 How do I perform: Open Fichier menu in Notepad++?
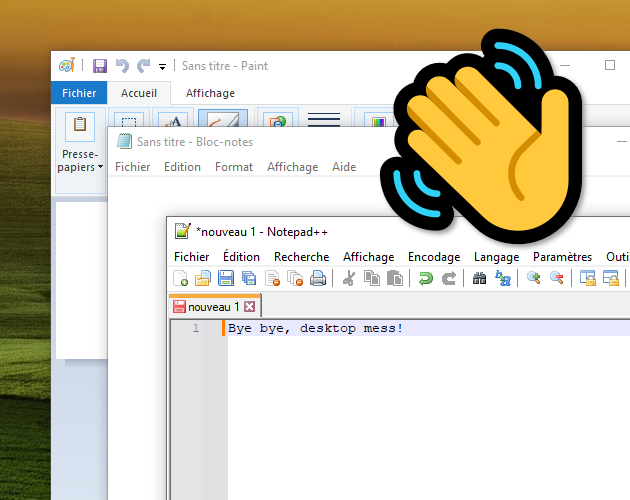pyautogui.click(x=191, y=257)
